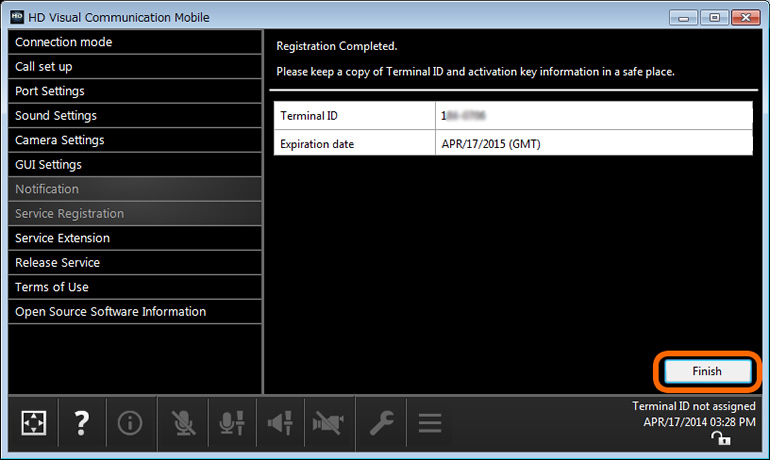Screen dimensions: 770x460
Task: Open Camera Settings
Action: coord(135,140)
